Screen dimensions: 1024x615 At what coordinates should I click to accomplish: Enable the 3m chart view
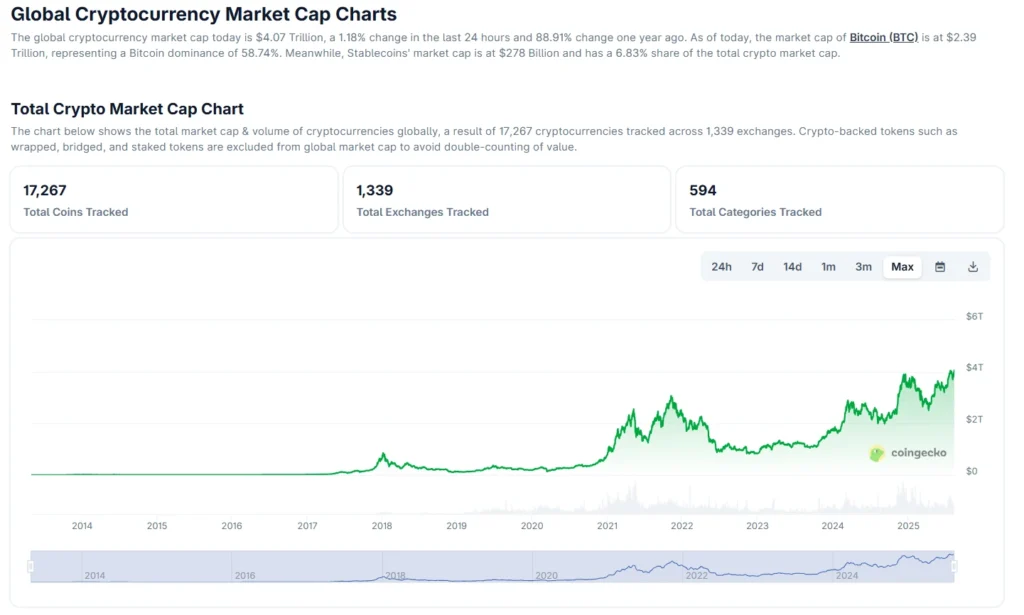coord(864,267)
